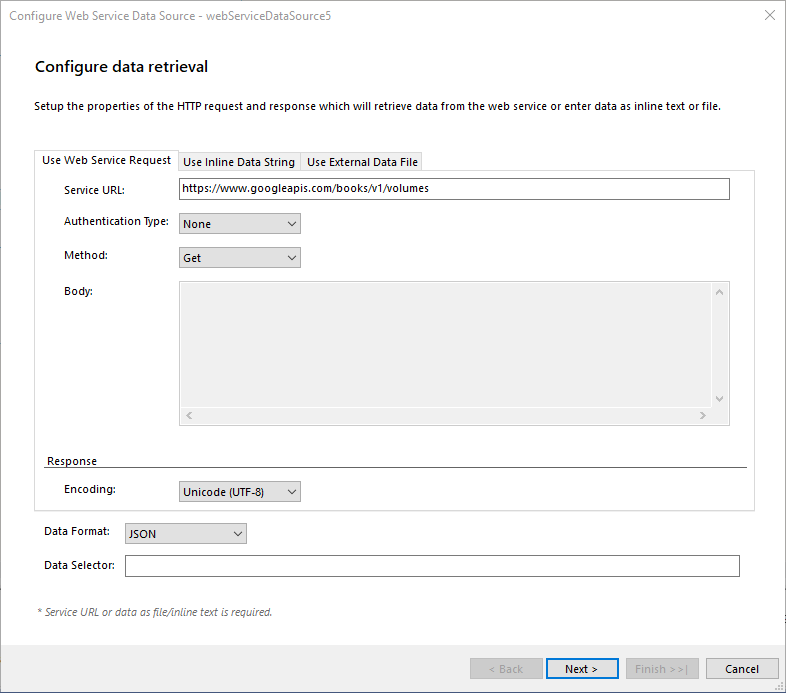Click the 'Data Selector:' label
This screenshot has width=786, height=693.
(79, 565)
